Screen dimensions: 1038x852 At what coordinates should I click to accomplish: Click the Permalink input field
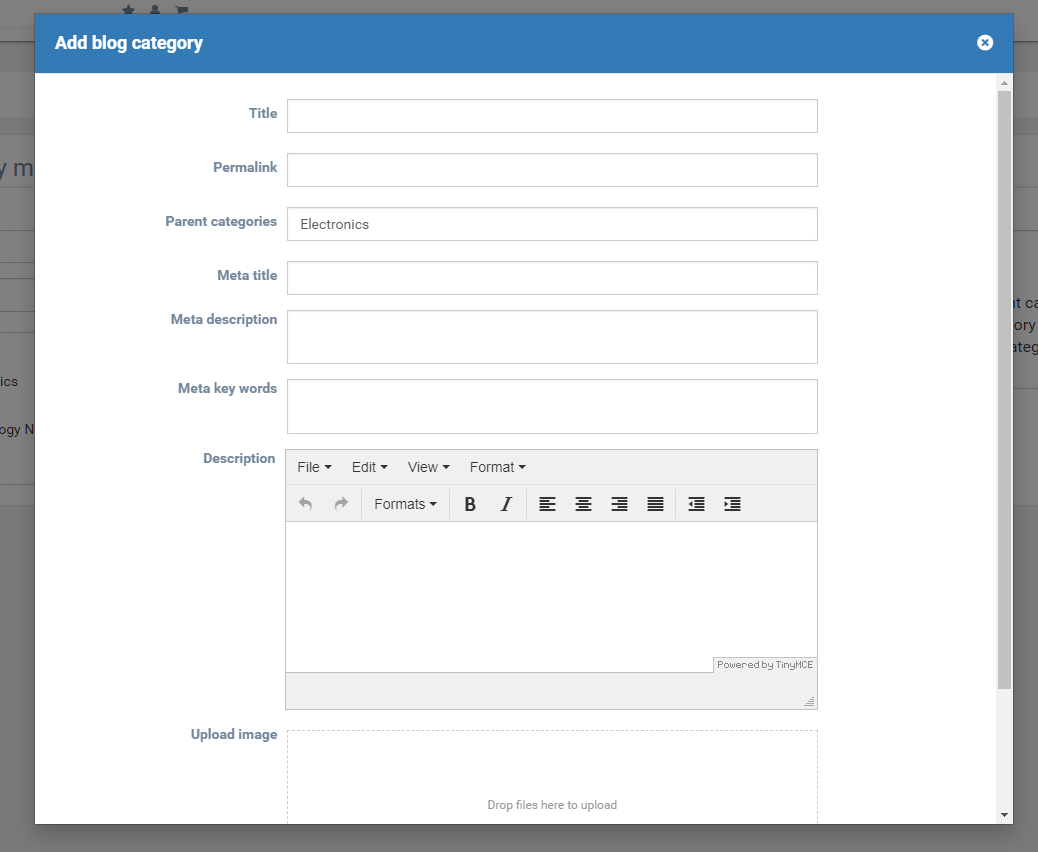pos(552,170)
